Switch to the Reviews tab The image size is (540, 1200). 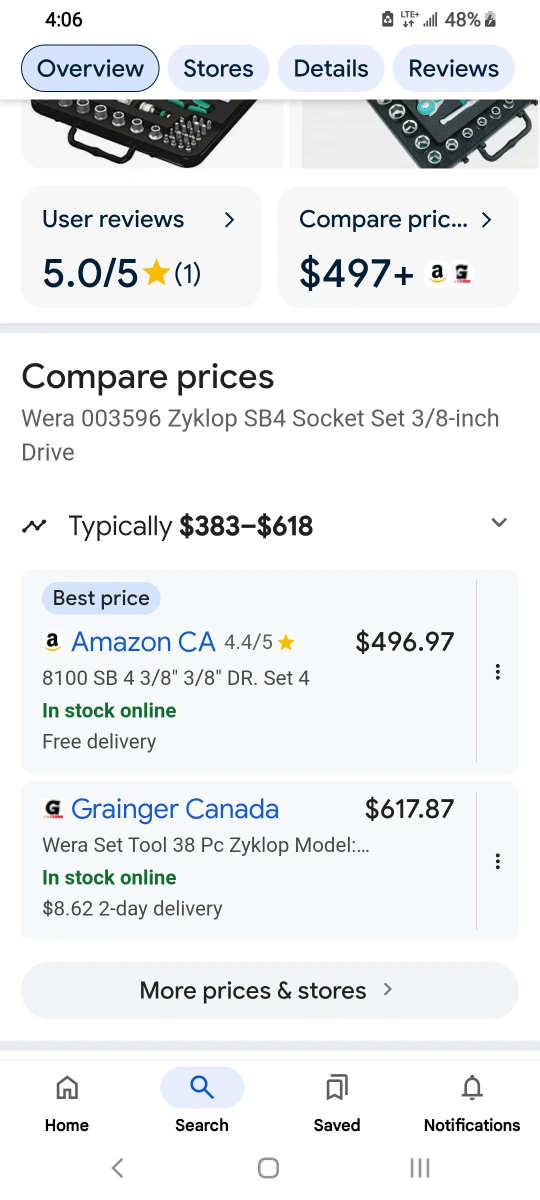(453, 69)
